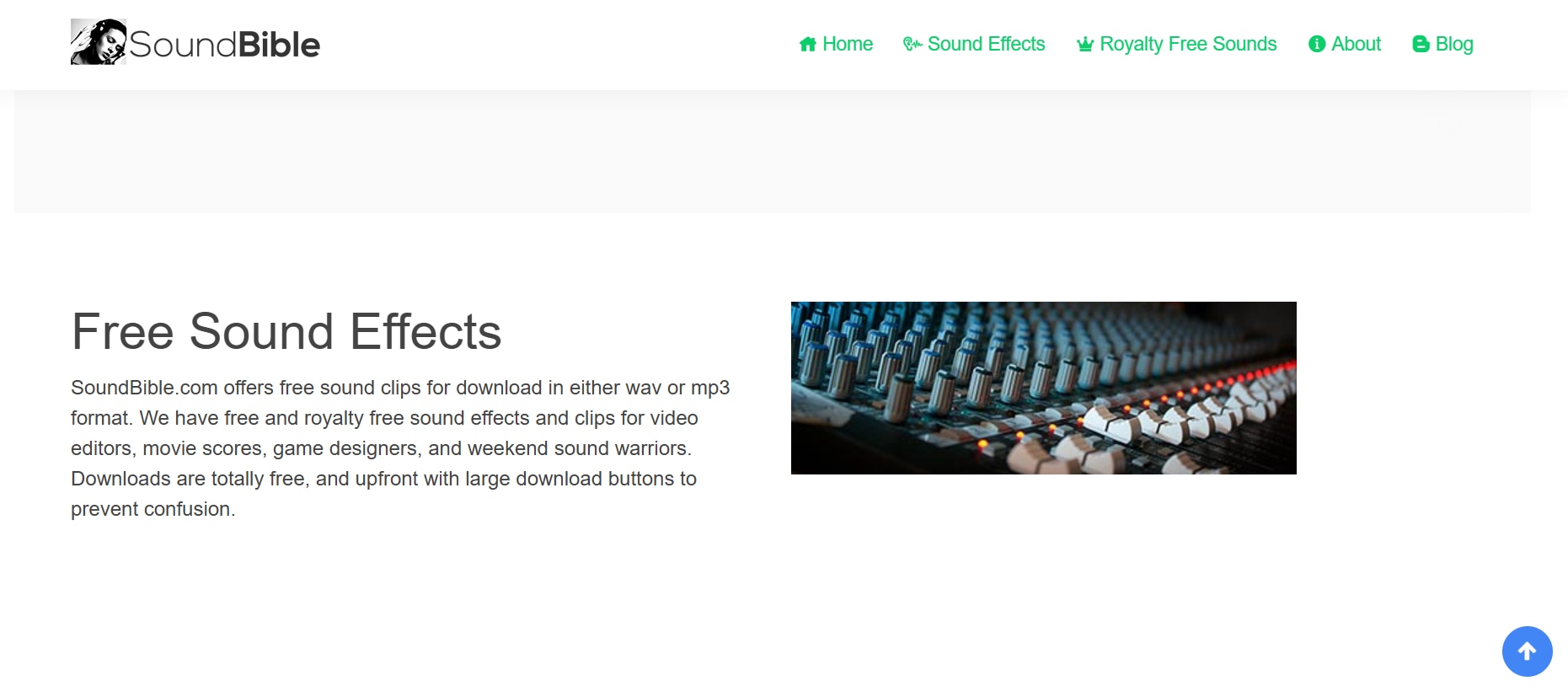Click the text 'prevent confusion.'
This screenshot has height=686, width=1568.
pyautogui.click(x=153, y=509)
